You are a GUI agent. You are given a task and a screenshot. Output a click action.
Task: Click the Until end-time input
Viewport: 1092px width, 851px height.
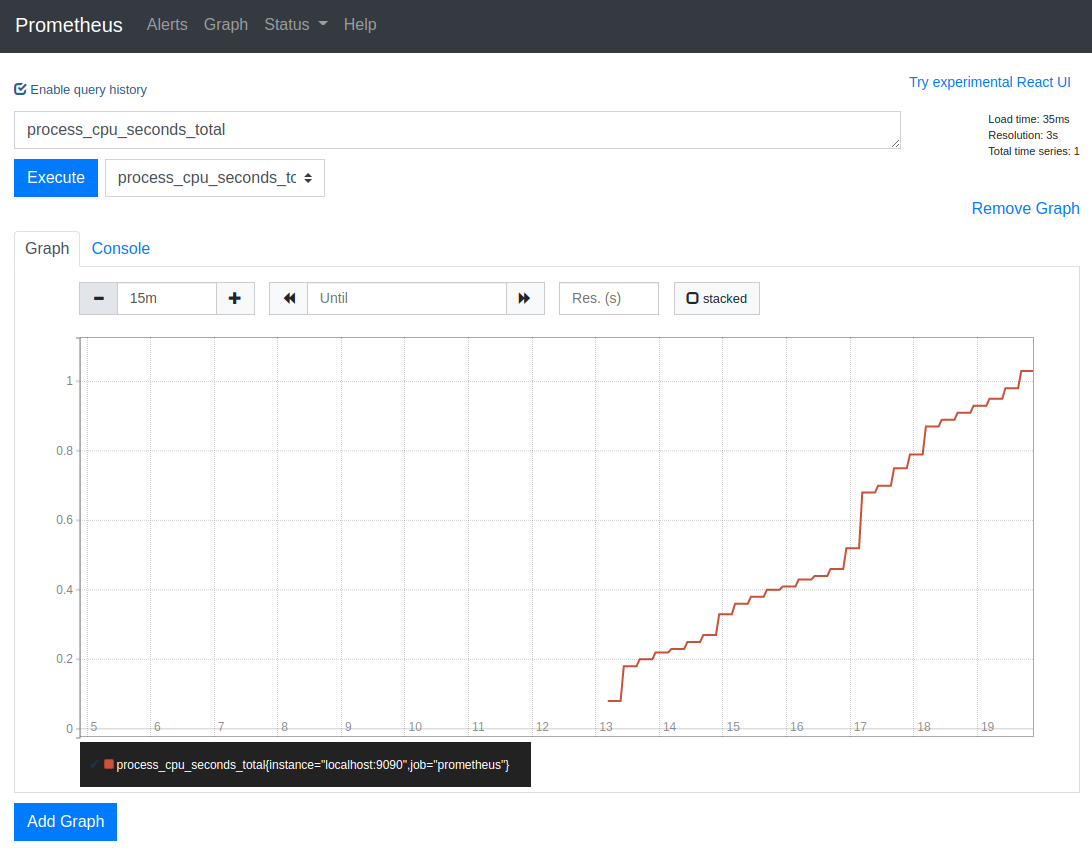click(x=407, y=298)
